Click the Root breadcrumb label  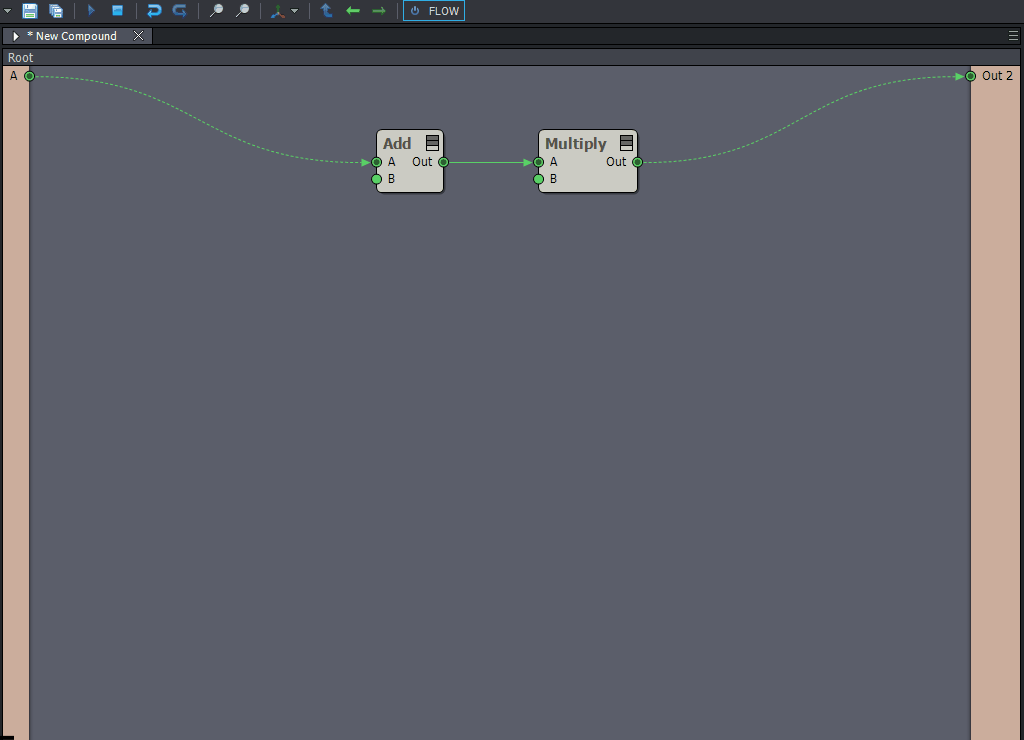[x=20, y=57]
